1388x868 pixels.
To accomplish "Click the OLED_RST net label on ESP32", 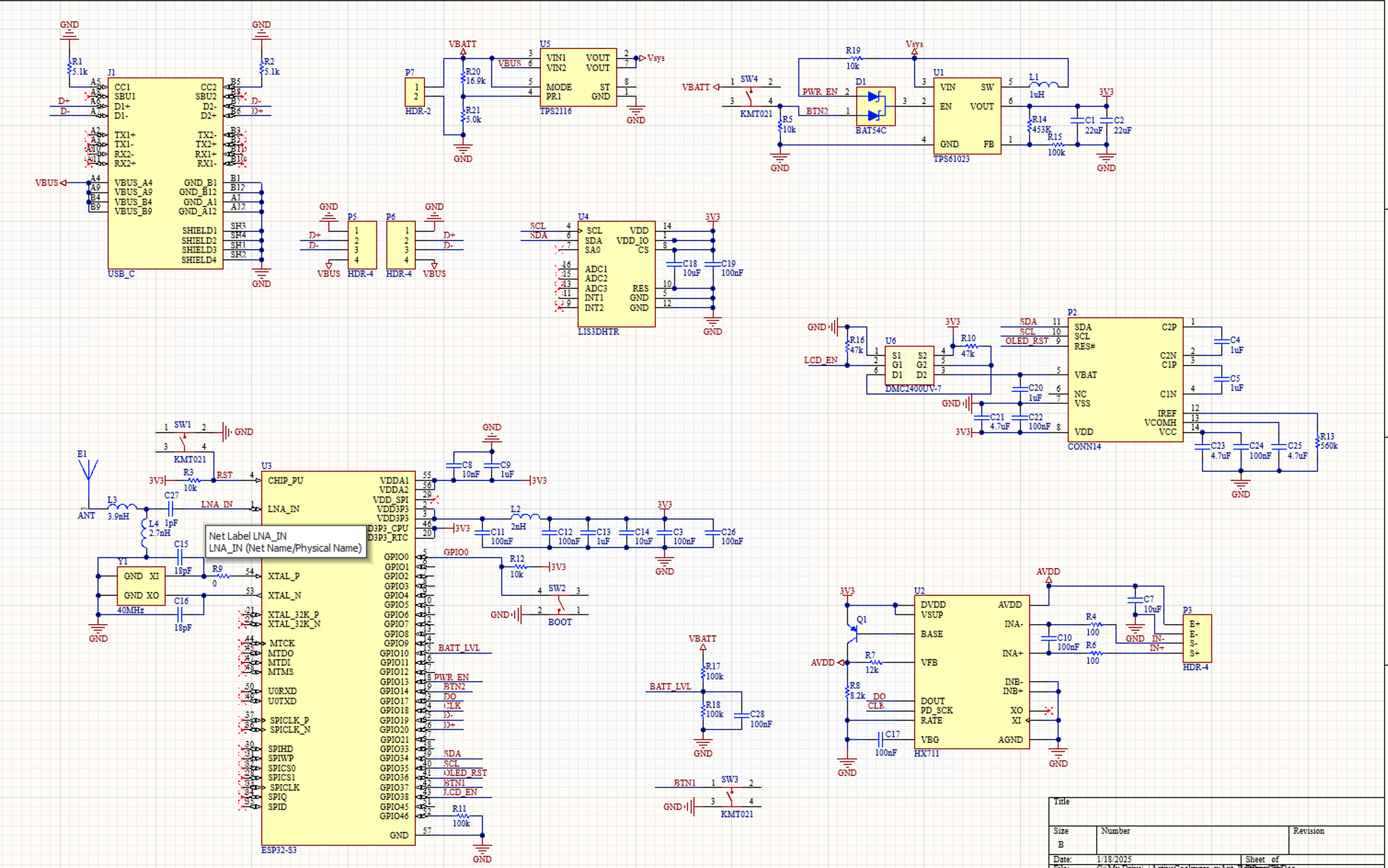I will click(x=465, y=773).
